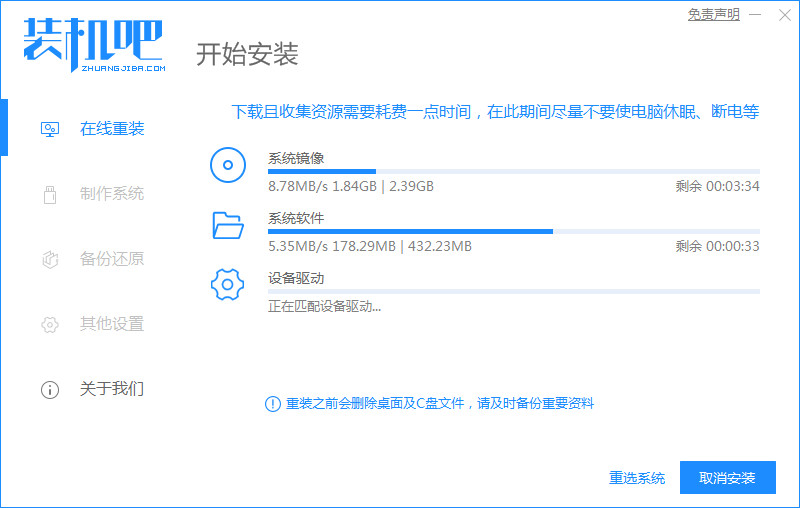
Task: Click the gear icon for 设备驱动
Action: point(228,285)
